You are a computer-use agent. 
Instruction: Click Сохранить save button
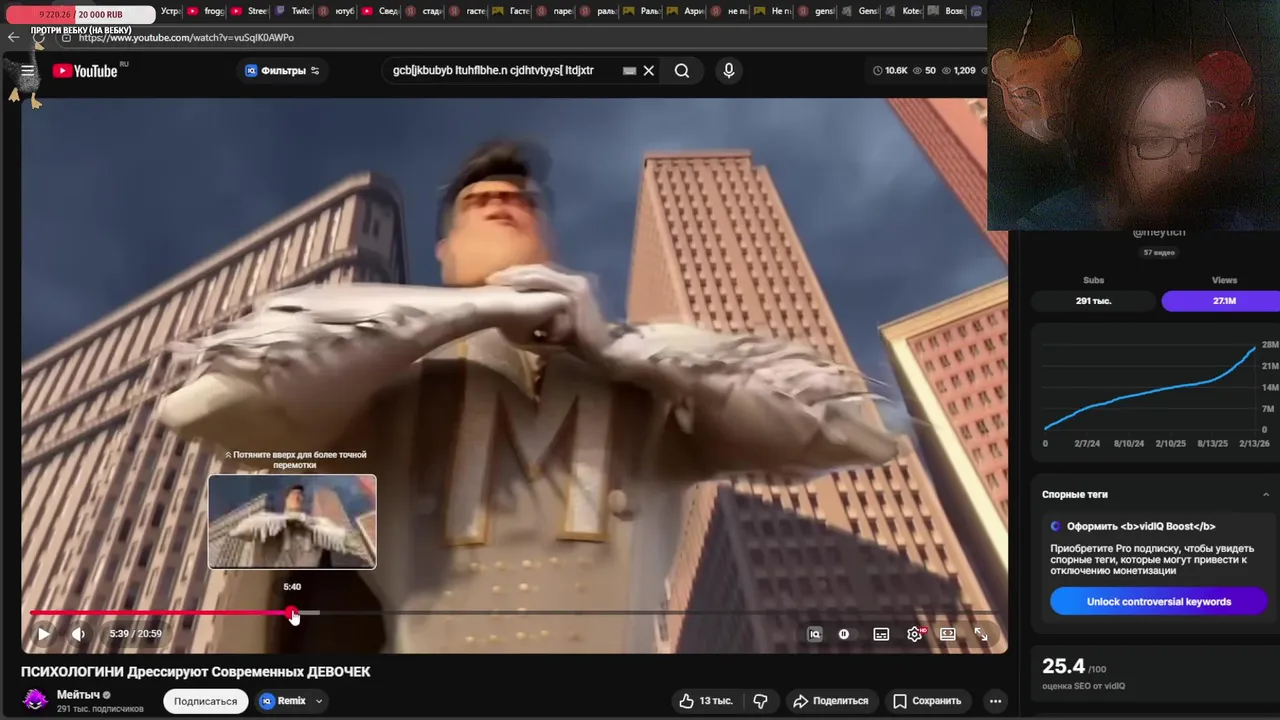[x=927, y=701]
